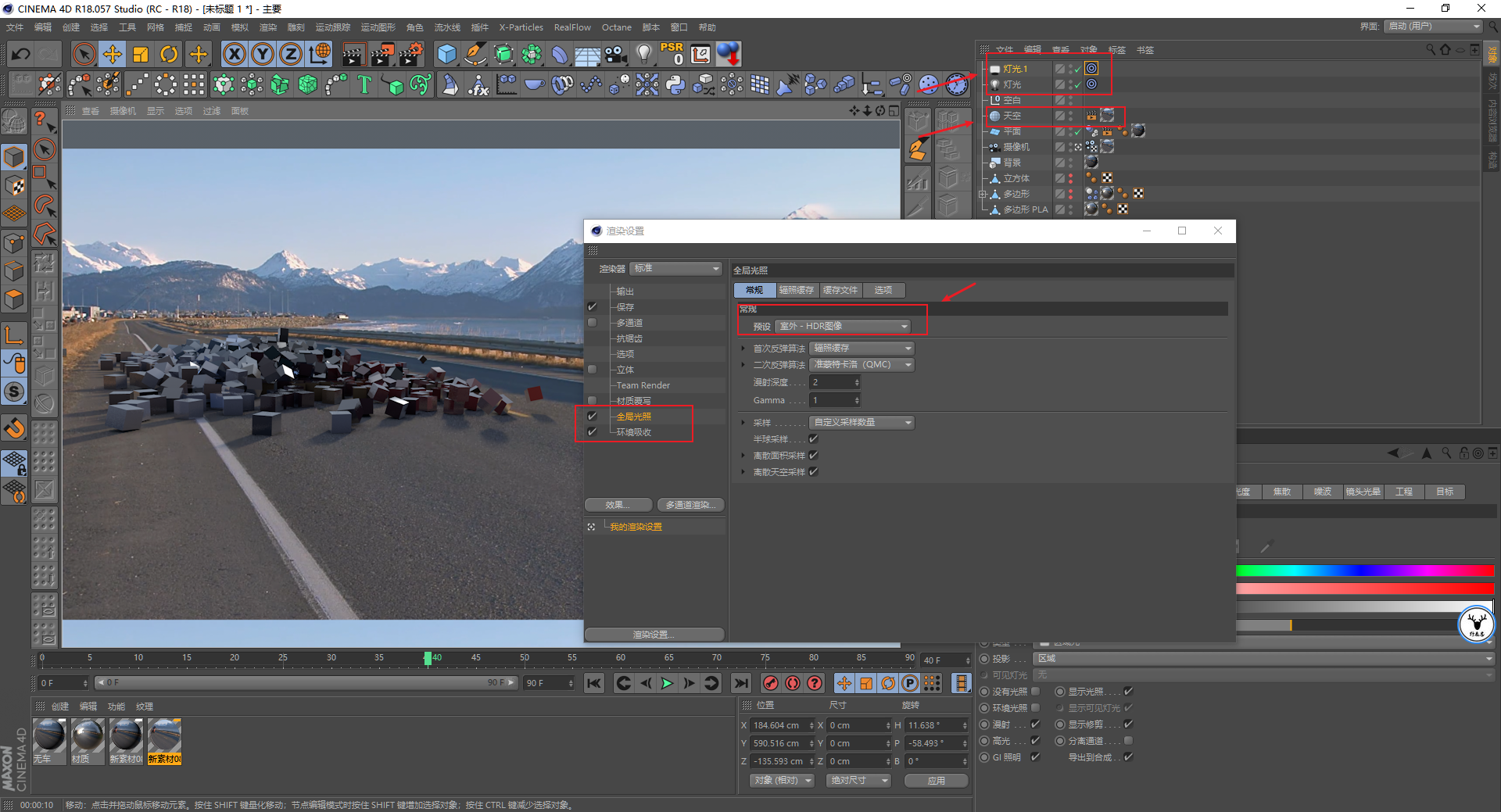Select the 天空 object sphere icon
Screen dimensions: 1501x812
pos(994,116)
